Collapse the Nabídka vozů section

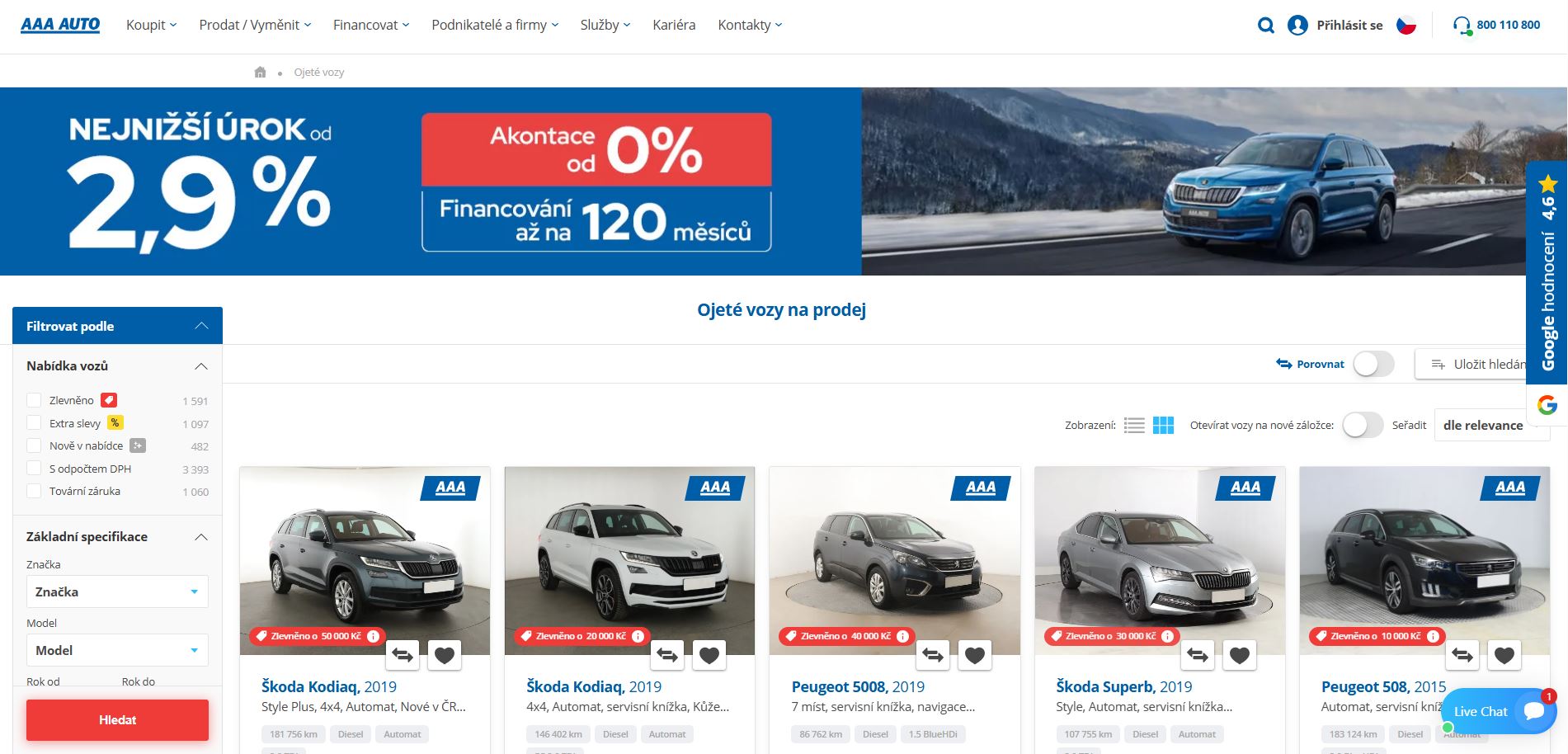pos(117,365)
